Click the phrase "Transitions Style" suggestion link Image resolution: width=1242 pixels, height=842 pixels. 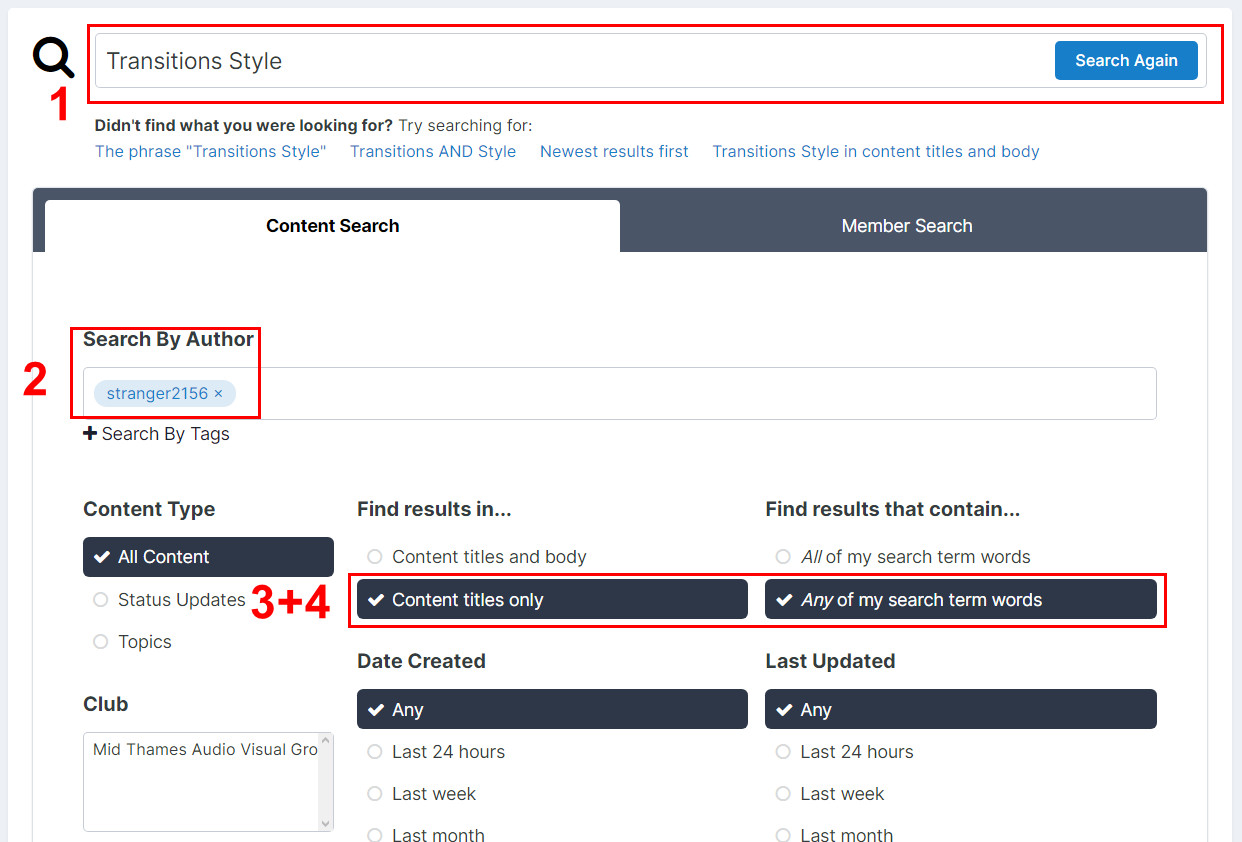(210, 152)
